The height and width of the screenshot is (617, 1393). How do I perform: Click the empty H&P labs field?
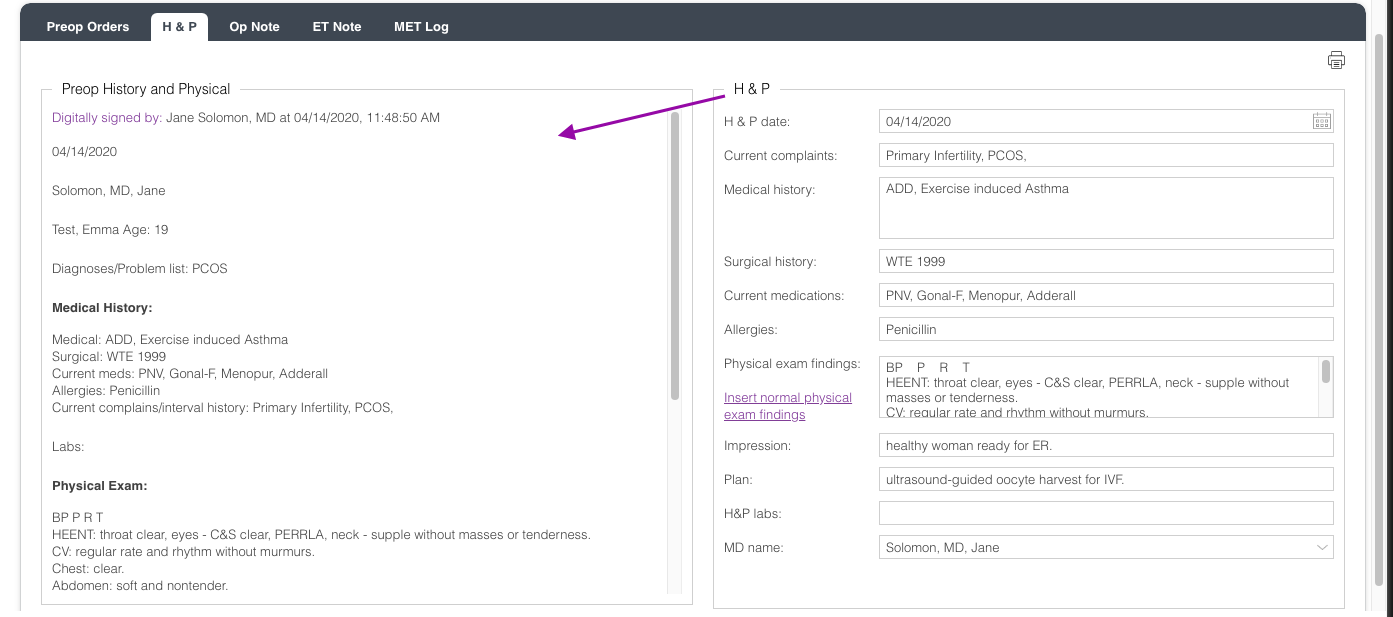(x=1105, y=513)
